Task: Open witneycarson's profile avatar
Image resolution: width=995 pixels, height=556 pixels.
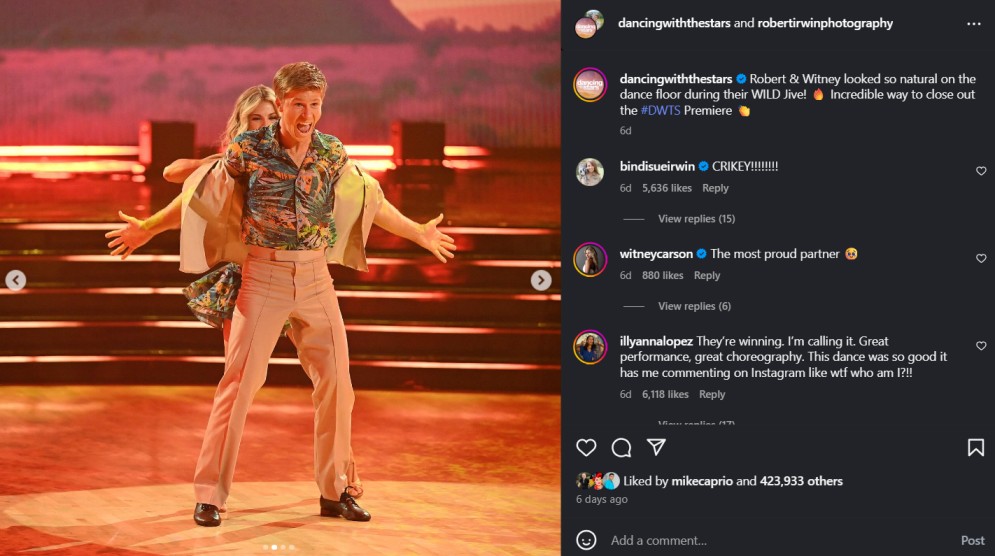Action: point(590,259)
